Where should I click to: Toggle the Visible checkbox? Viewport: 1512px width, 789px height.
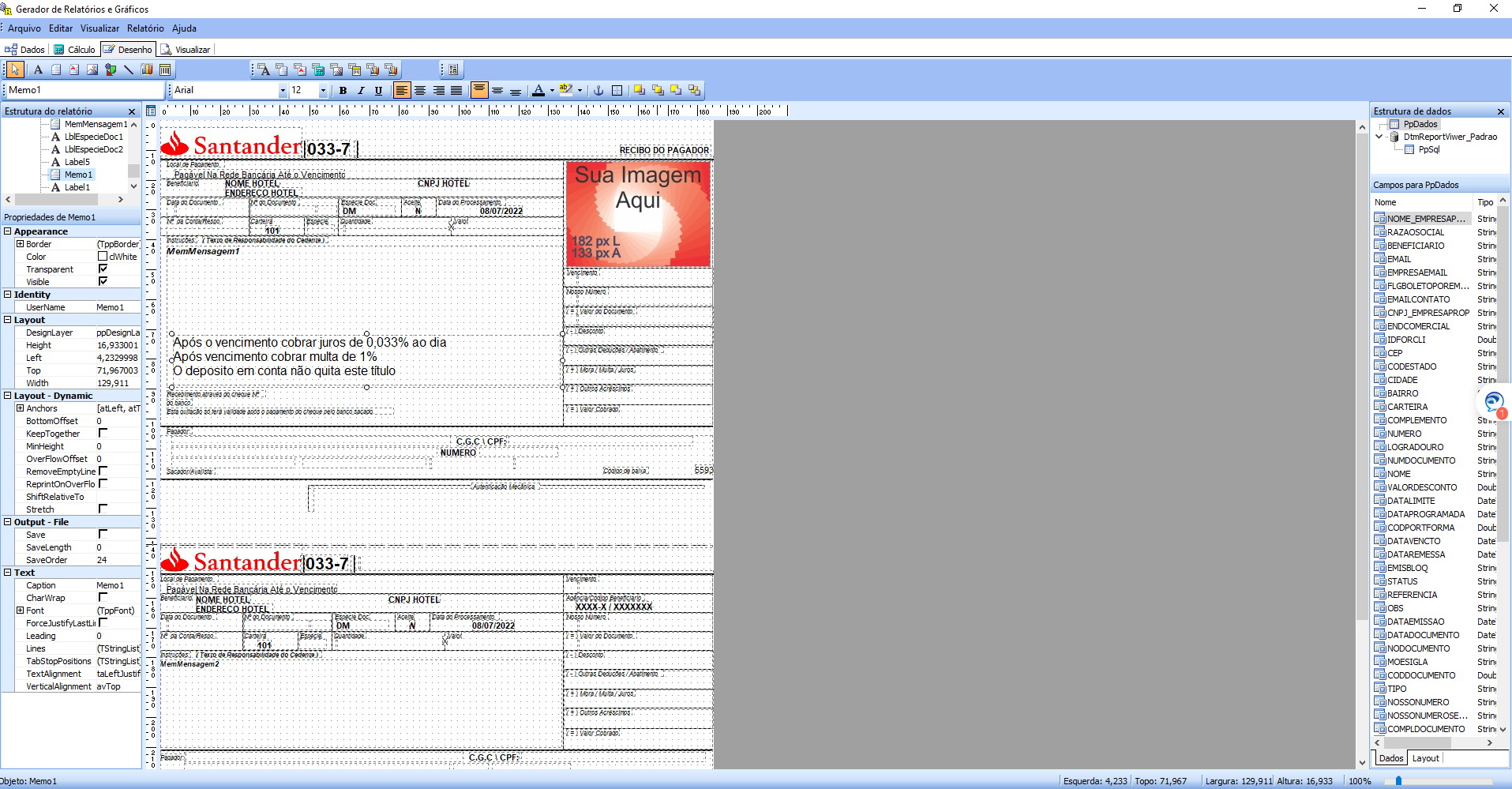coord(103,281)
